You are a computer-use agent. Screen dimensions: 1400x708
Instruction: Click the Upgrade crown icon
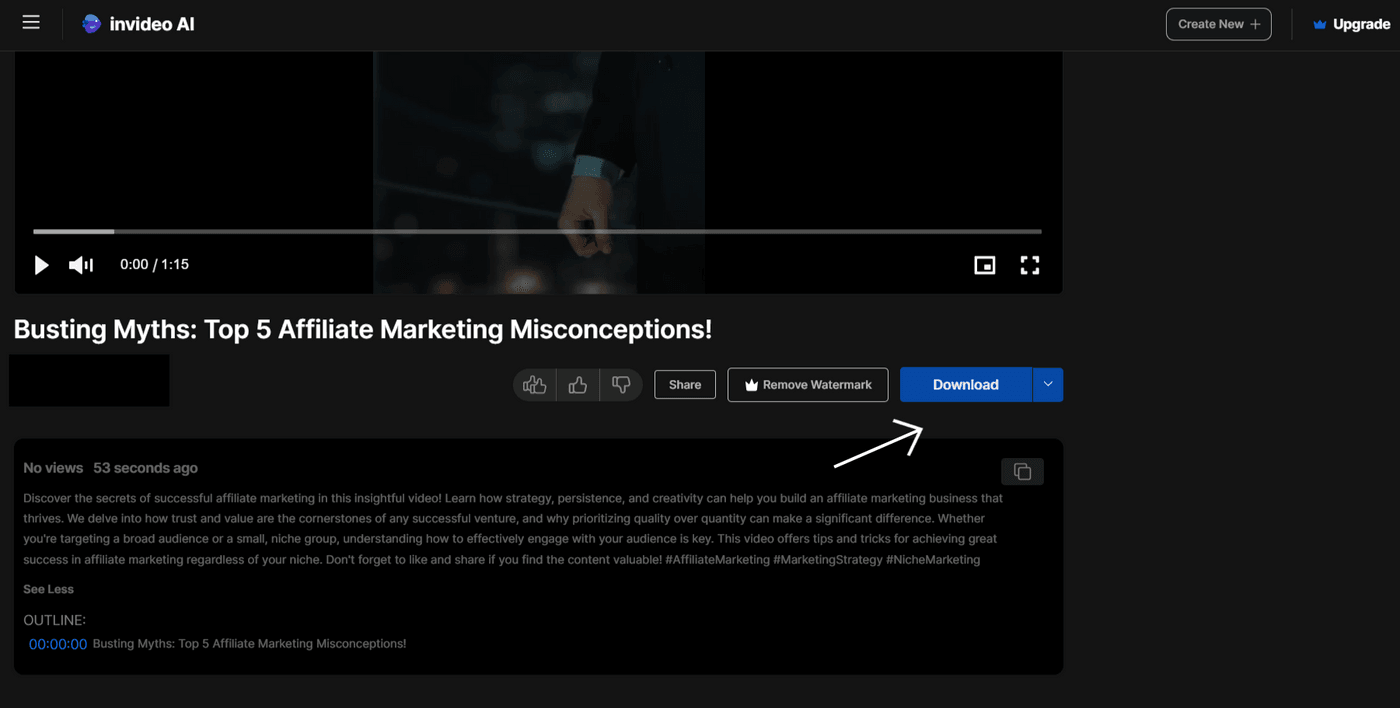(x=1319, y=23)
